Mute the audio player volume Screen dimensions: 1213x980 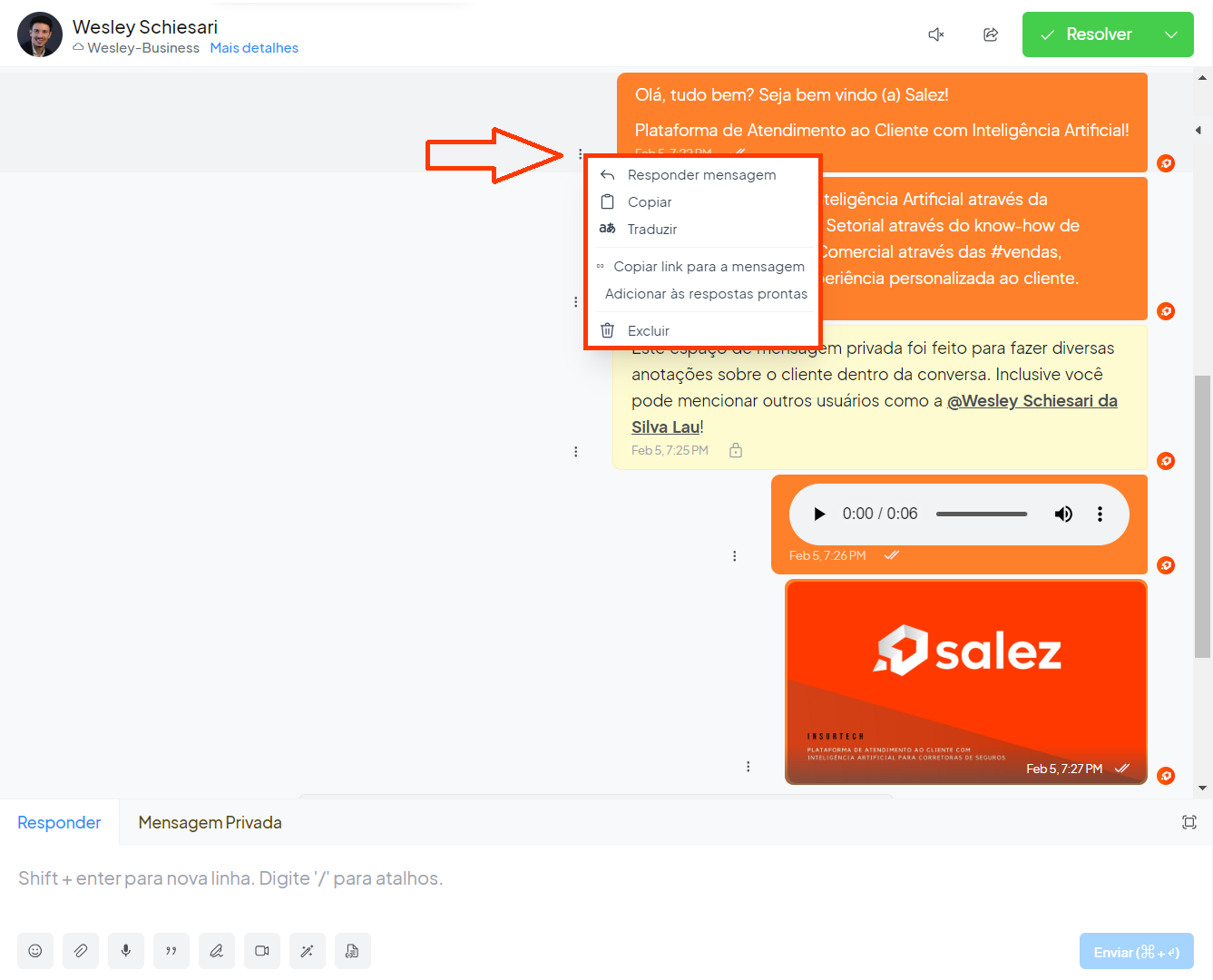[1063, 514]
